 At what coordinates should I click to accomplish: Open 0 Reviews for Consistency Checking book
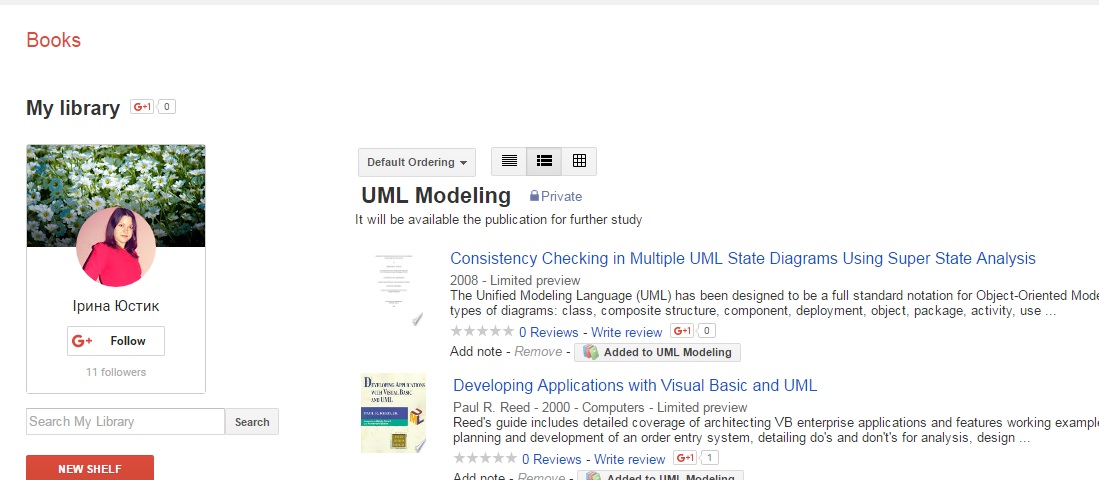click(549, 332)
